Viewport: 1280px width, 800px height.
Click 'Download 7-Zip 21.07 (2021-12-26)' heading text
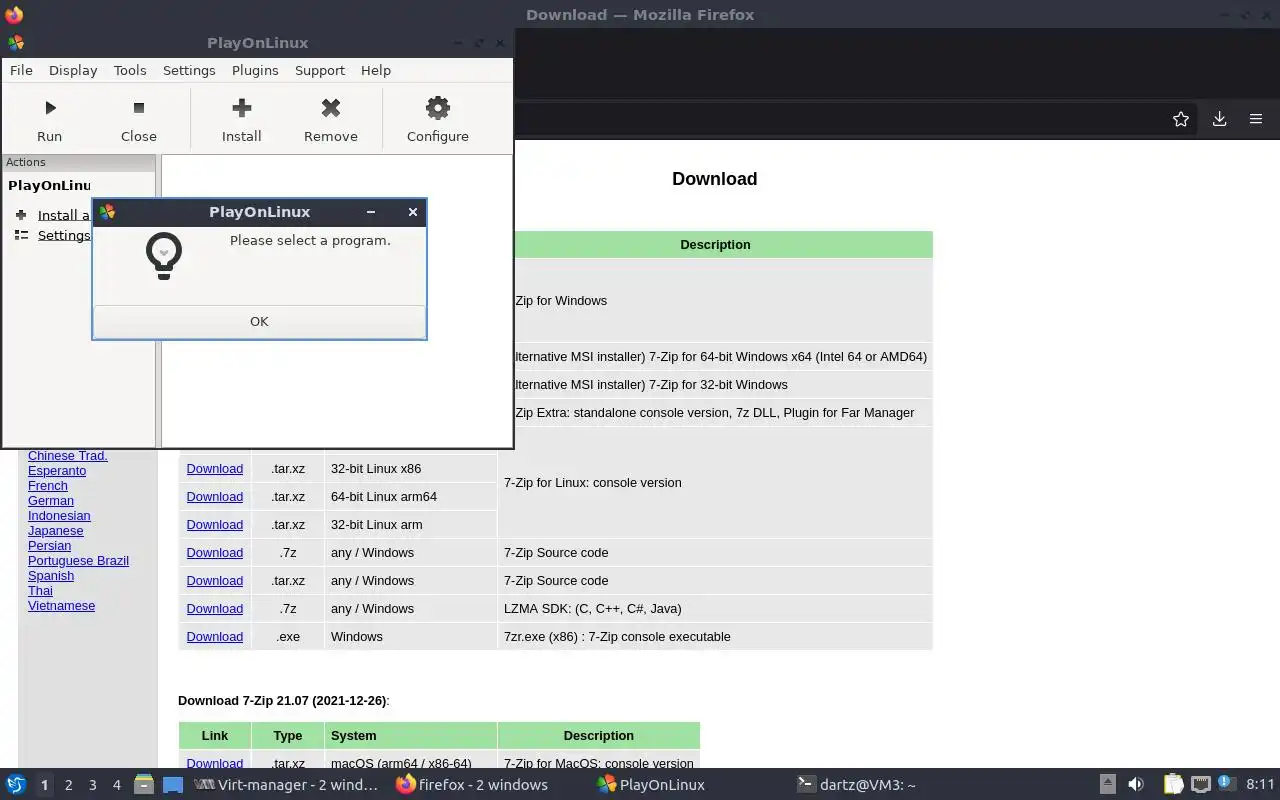(x=282, y=701)
